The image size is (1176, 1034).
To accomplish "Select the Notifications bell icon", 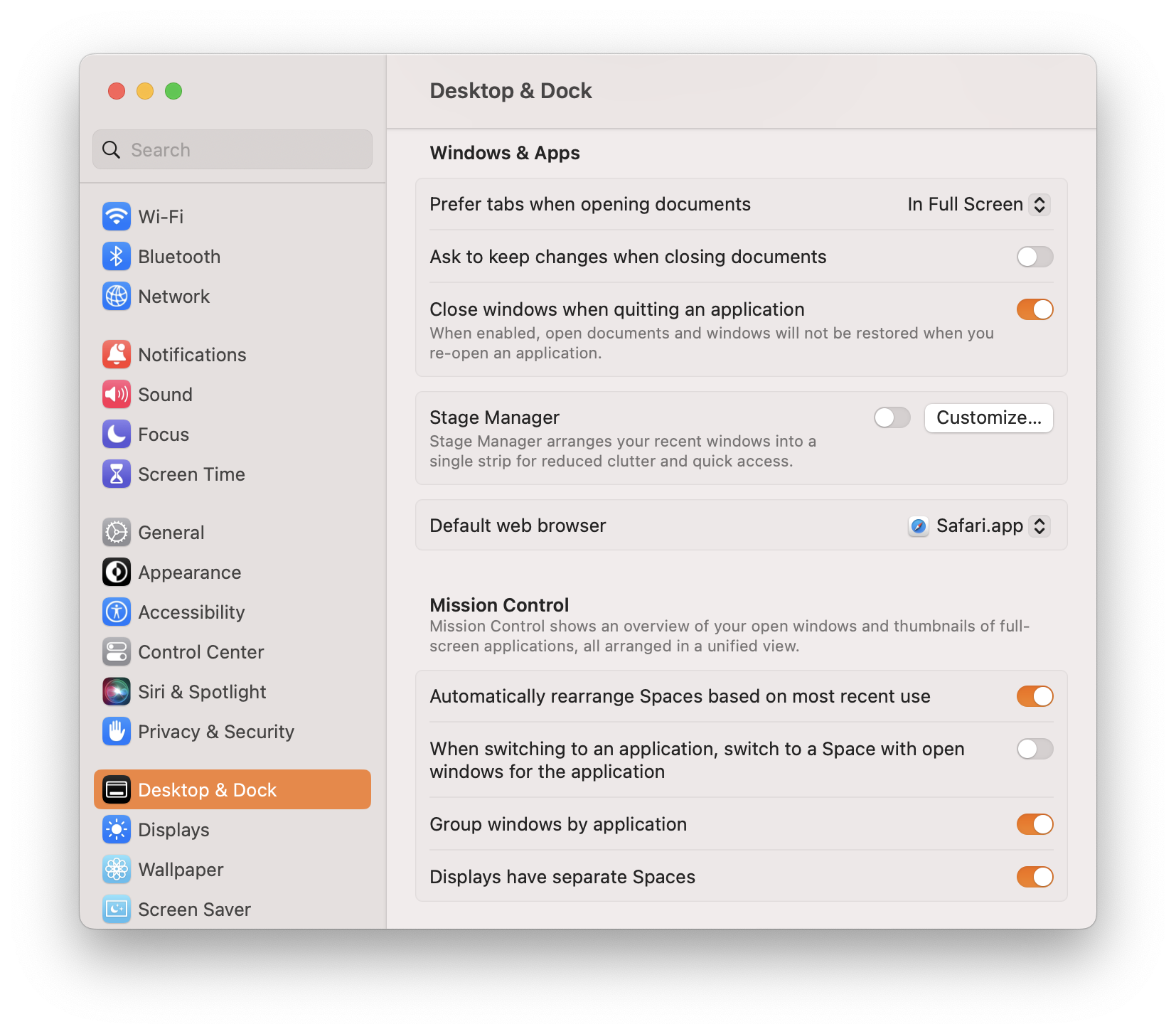I will click(116, 355).
